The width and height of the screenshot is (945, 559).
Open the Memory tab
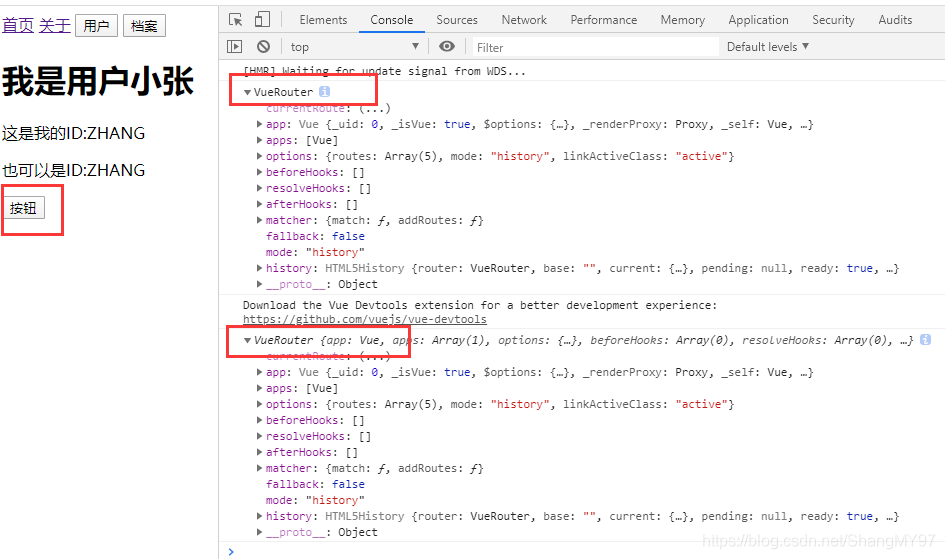point(682,20)
